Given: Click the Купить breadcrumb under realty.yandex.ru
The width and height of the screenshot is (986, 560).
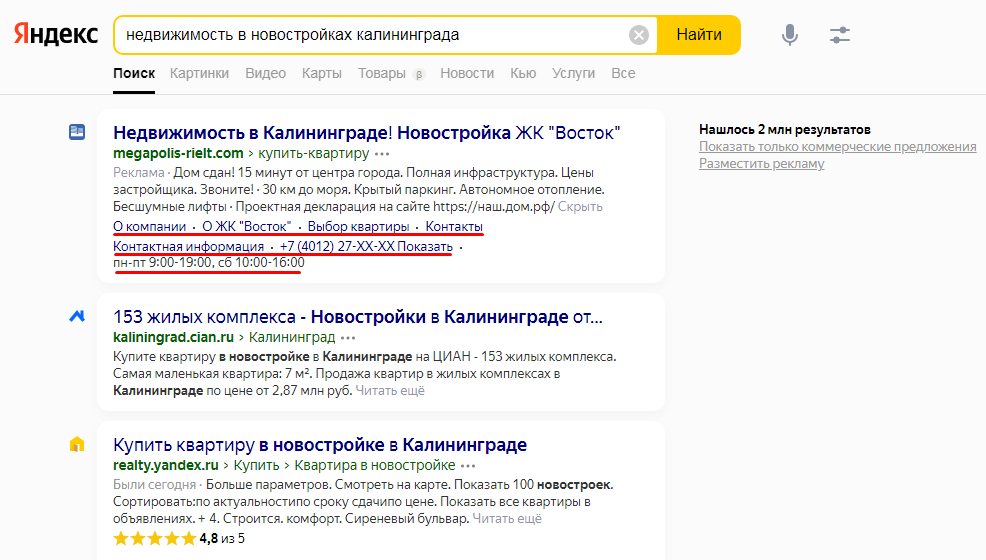Looking at the screenshot, I should point(257,466).
